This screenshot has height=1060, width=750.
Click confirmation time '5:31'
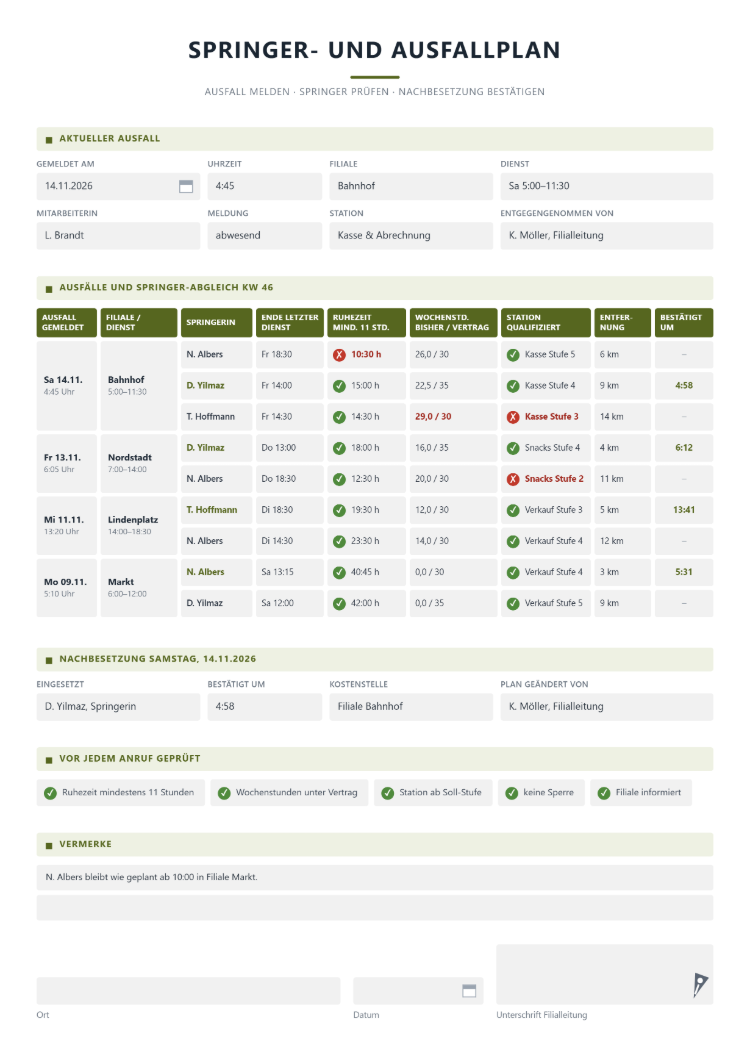tap(684, 573)
